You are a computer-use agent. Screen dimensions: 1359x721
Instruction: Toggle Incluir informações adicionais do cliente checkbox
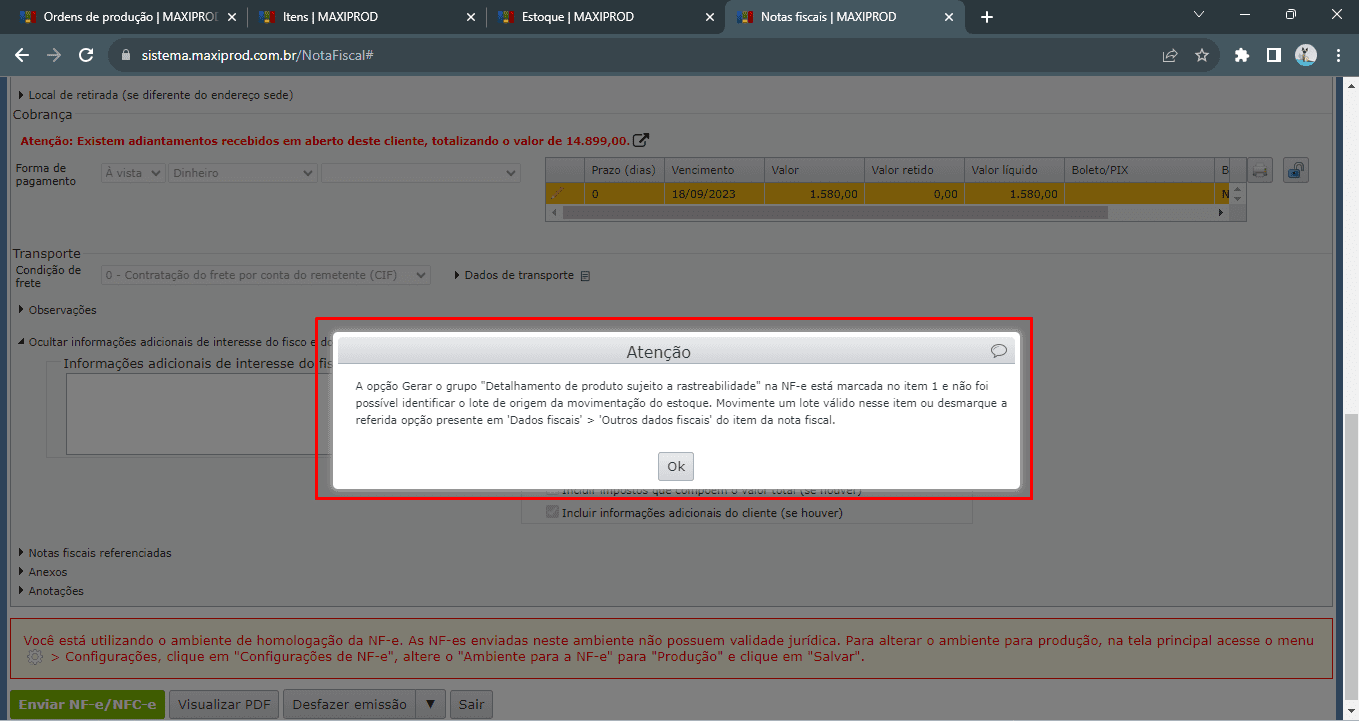click(552, 513)
